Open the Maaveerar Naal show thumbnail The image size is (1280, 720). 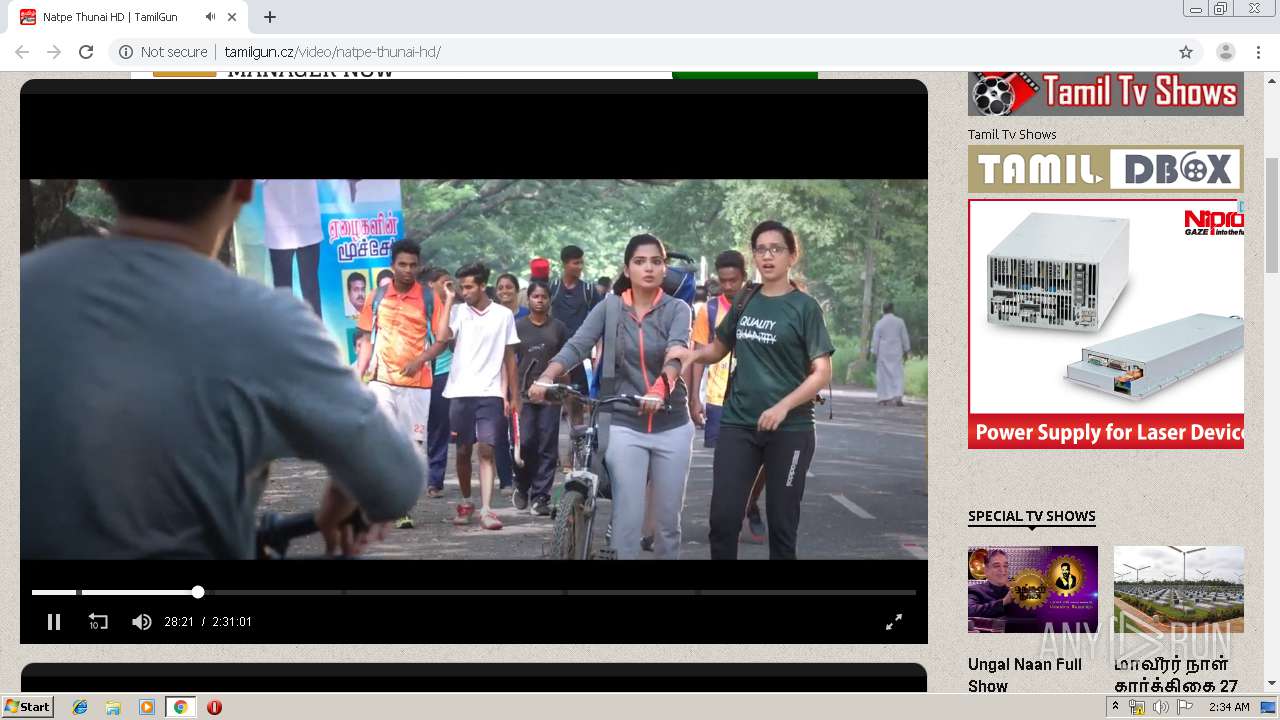(x=1179, y=589)
